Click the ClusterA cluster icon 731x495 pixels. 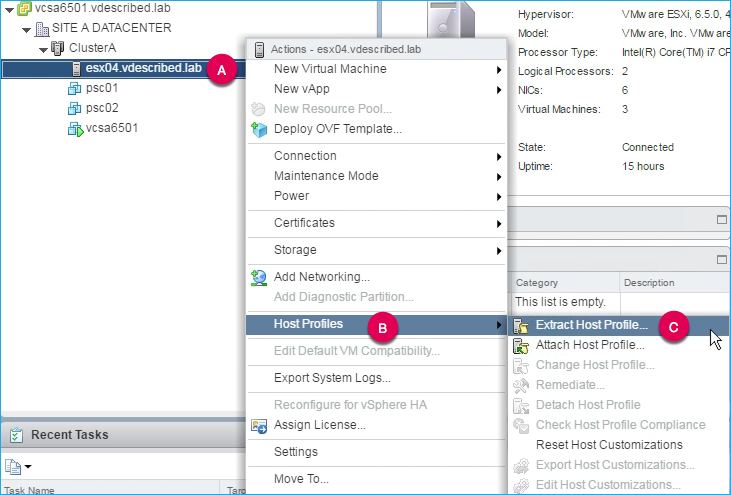(57, 48)
